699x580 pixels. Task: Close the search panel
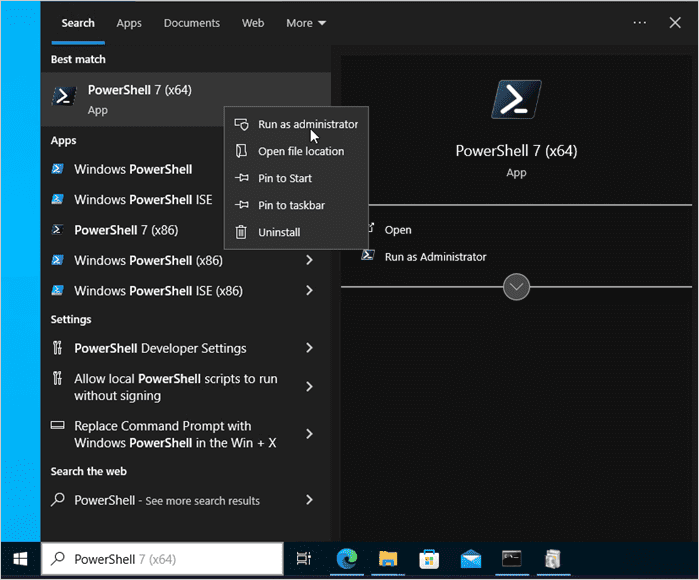point(675,23)
